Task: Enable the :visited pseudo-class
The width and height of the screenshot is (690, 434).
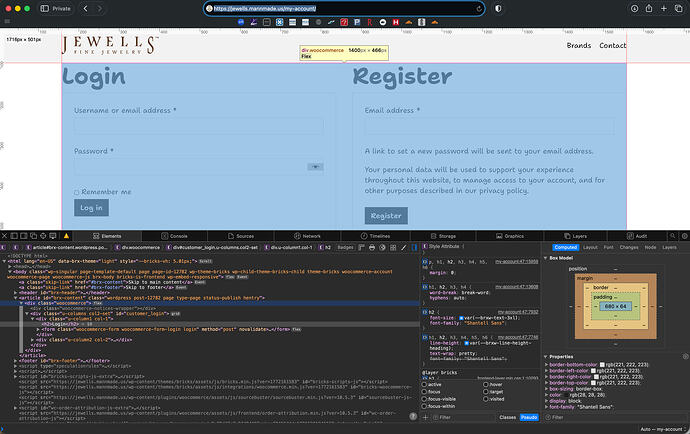Action: point(486,399)
